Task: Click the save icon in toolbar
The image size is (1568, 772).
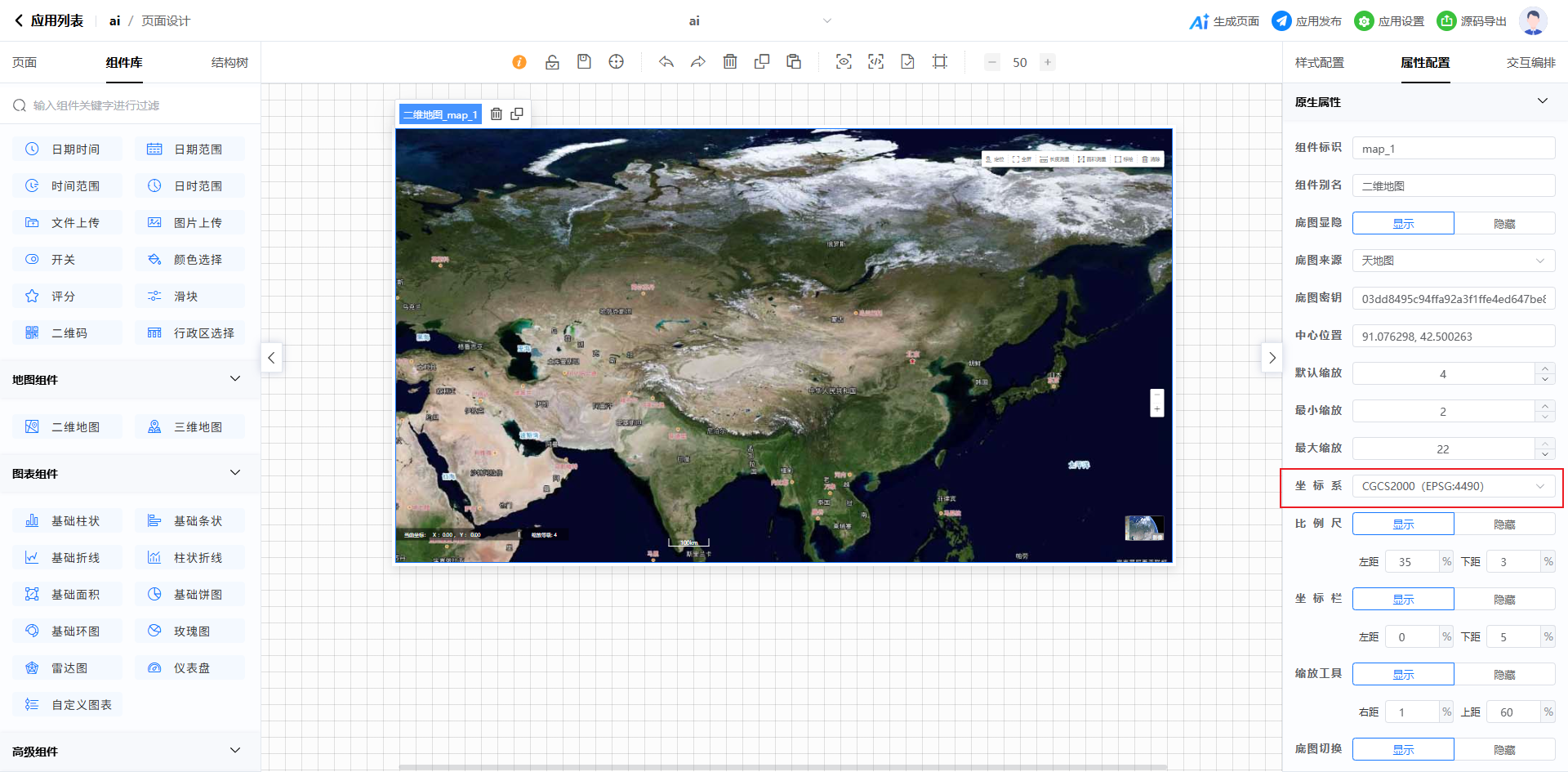Action: click(x=584, y=62)
